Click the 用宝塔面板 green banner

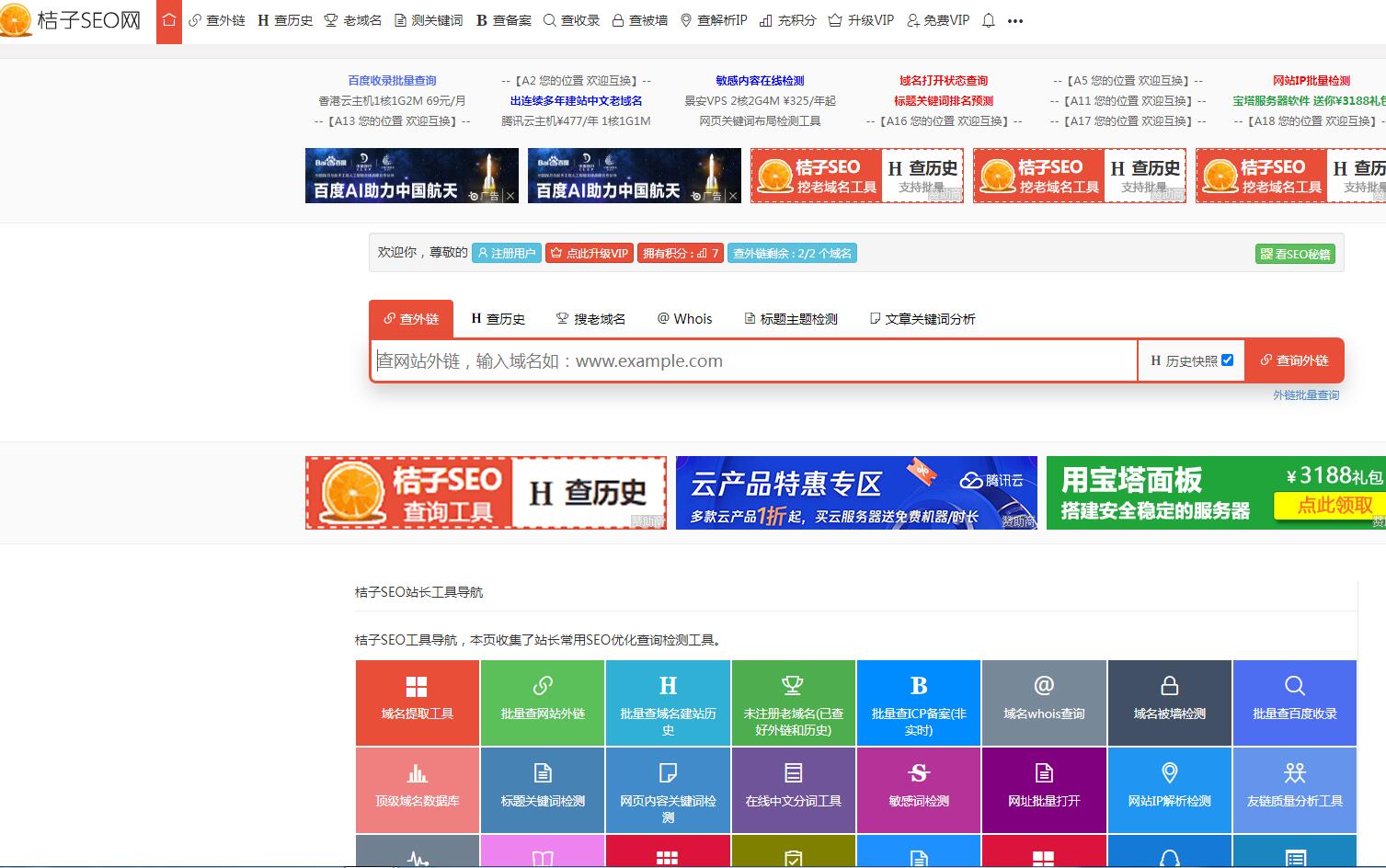tap(1216, 493)
